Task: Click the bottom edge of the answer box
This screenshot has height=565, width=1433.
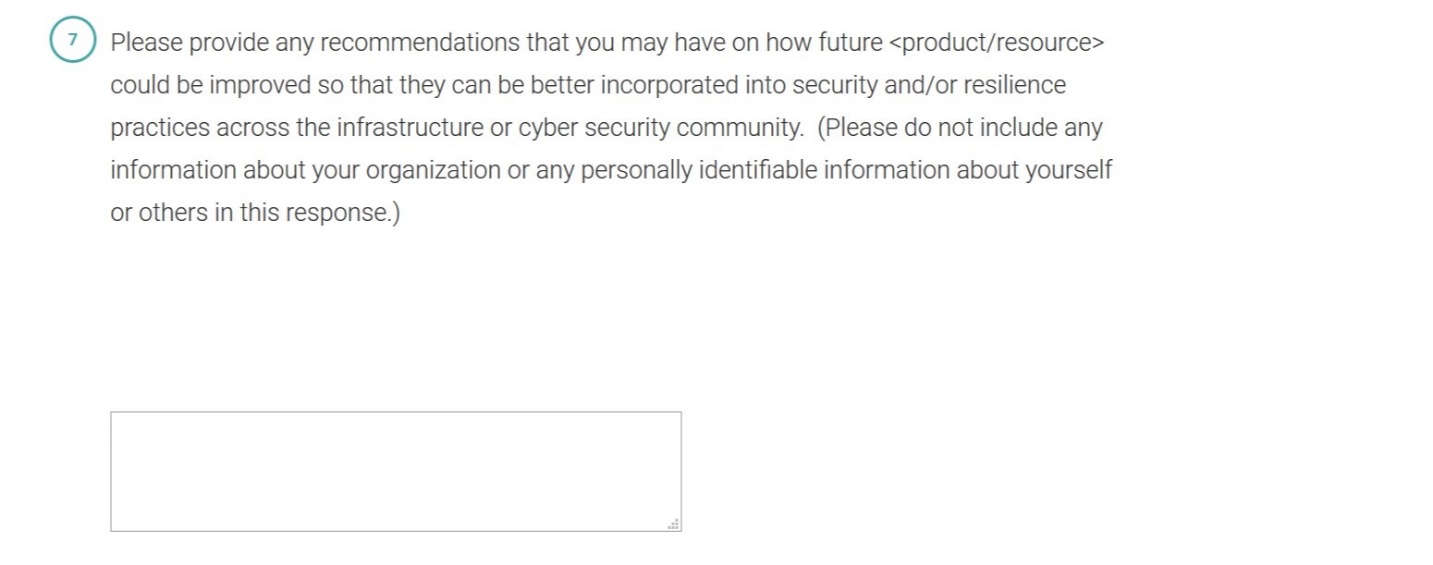Action: click(395, 530)
